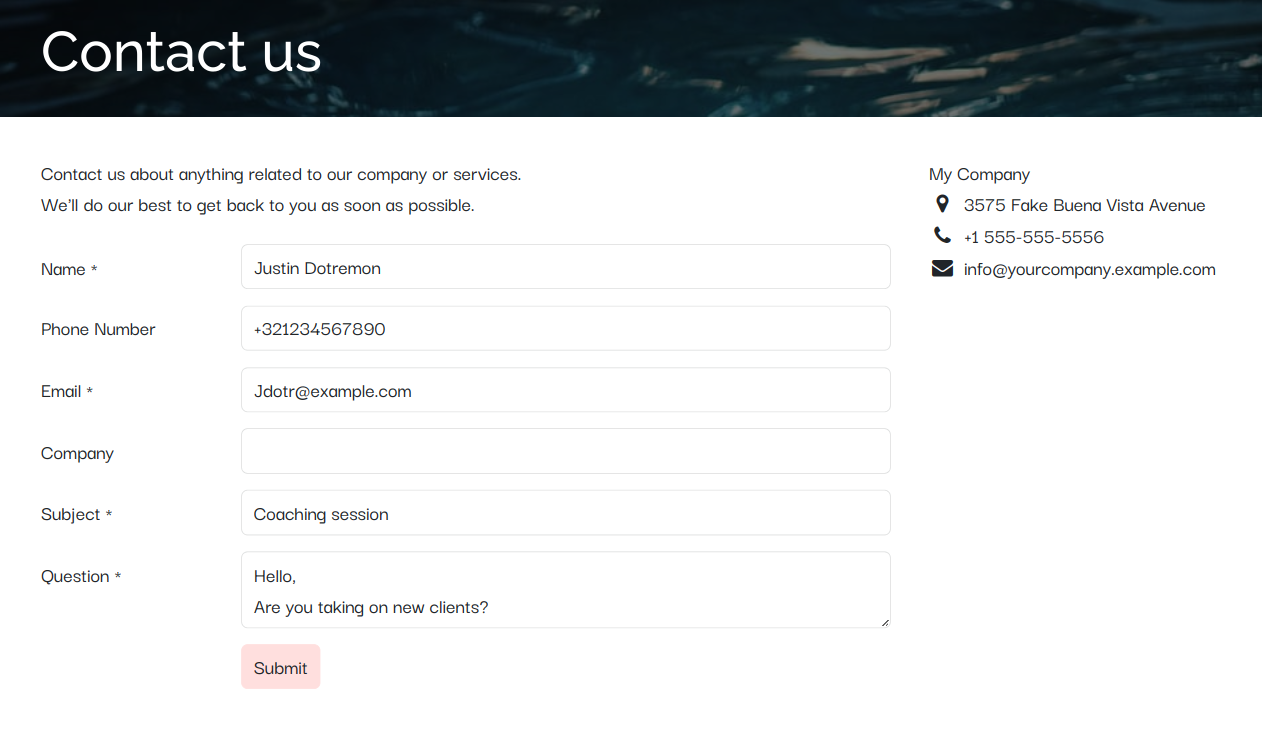The image size is (1262, 735).
Task: Focus the Email field with Jdotr@example.com
Action: [x=565, y=390]
